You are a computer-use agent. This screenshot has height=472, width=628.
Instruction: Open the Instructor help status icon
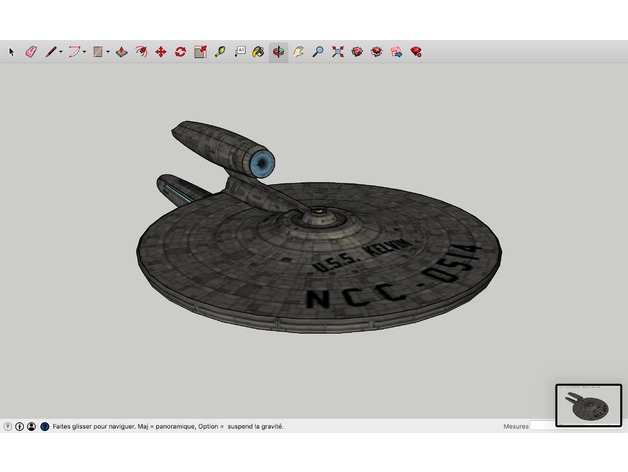(45, 426)
